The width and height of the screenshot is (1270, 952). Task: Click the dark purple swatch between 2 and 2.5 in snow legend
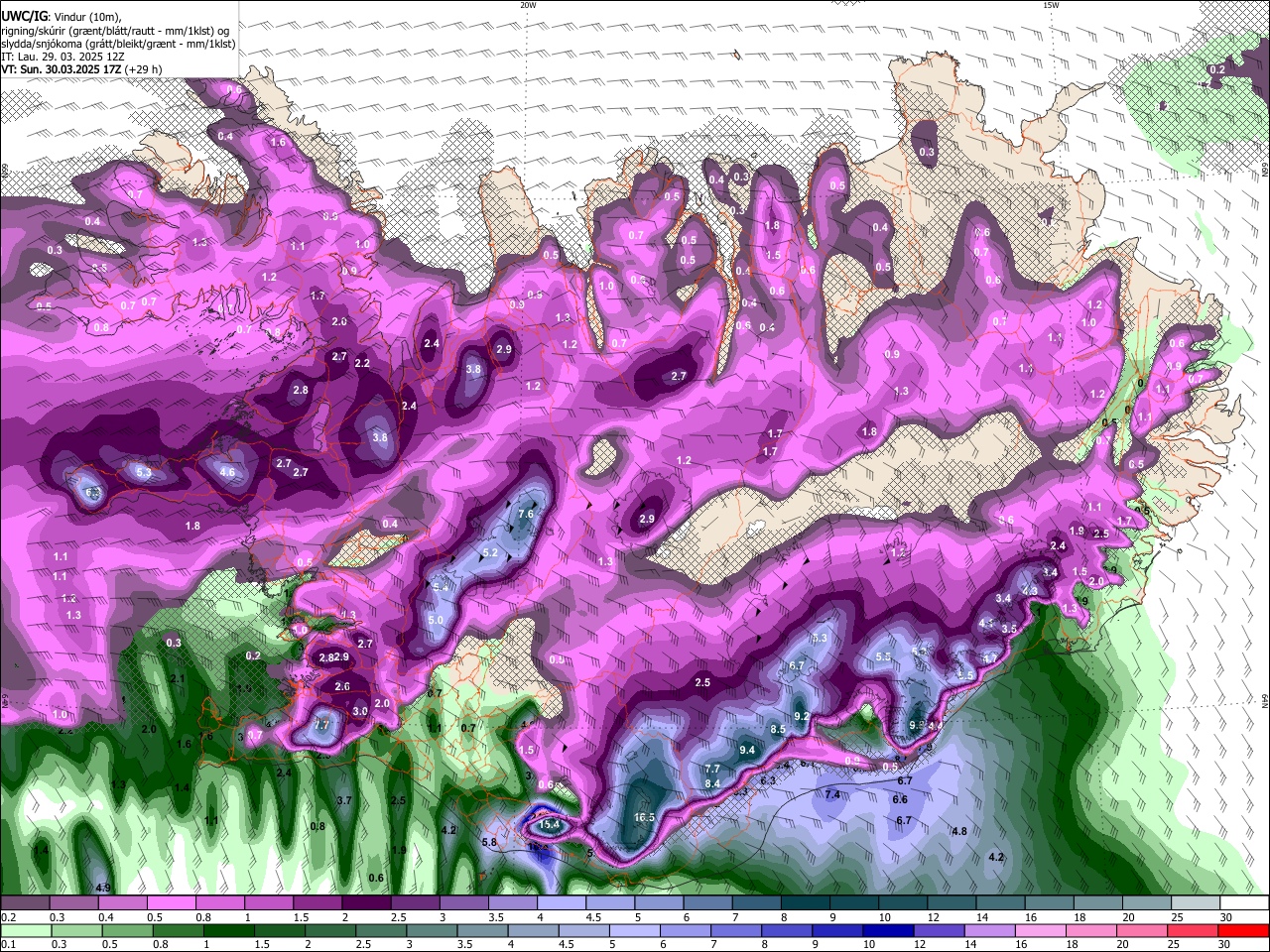coord(365,903)
